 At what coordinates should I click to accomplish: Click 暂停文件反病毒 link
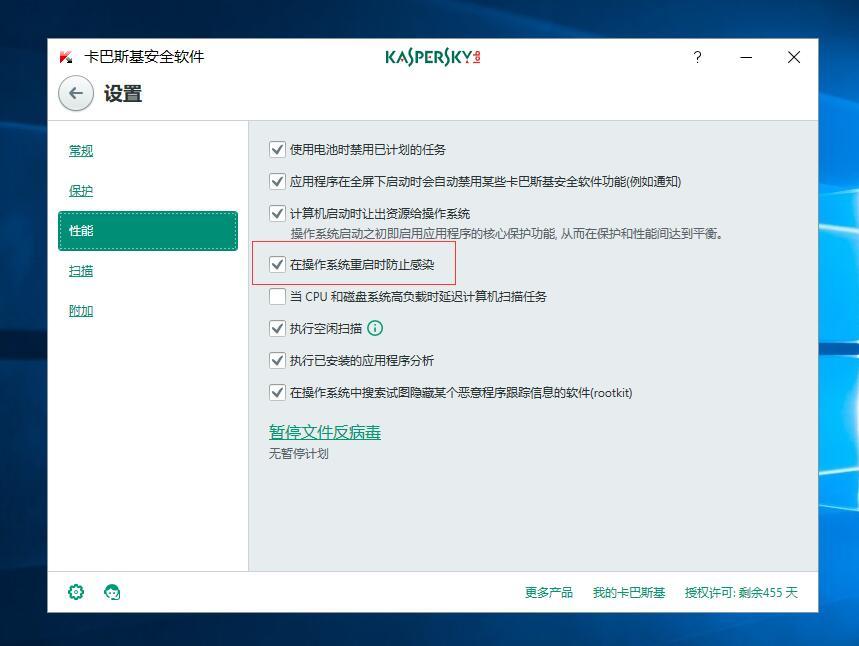[x=324, y=432]
